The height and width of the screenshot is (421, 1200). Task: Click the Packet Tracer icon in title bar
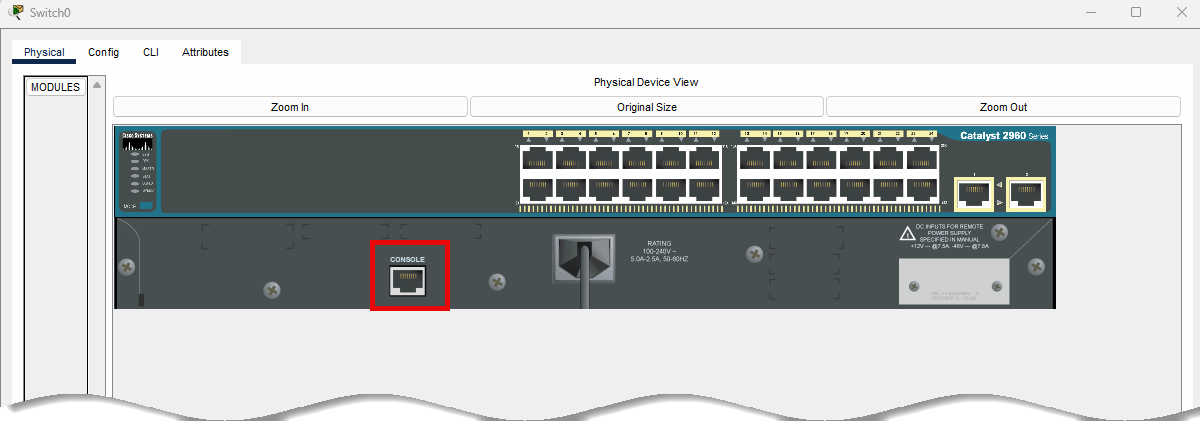pyautogui.click(x=16, y=12)
